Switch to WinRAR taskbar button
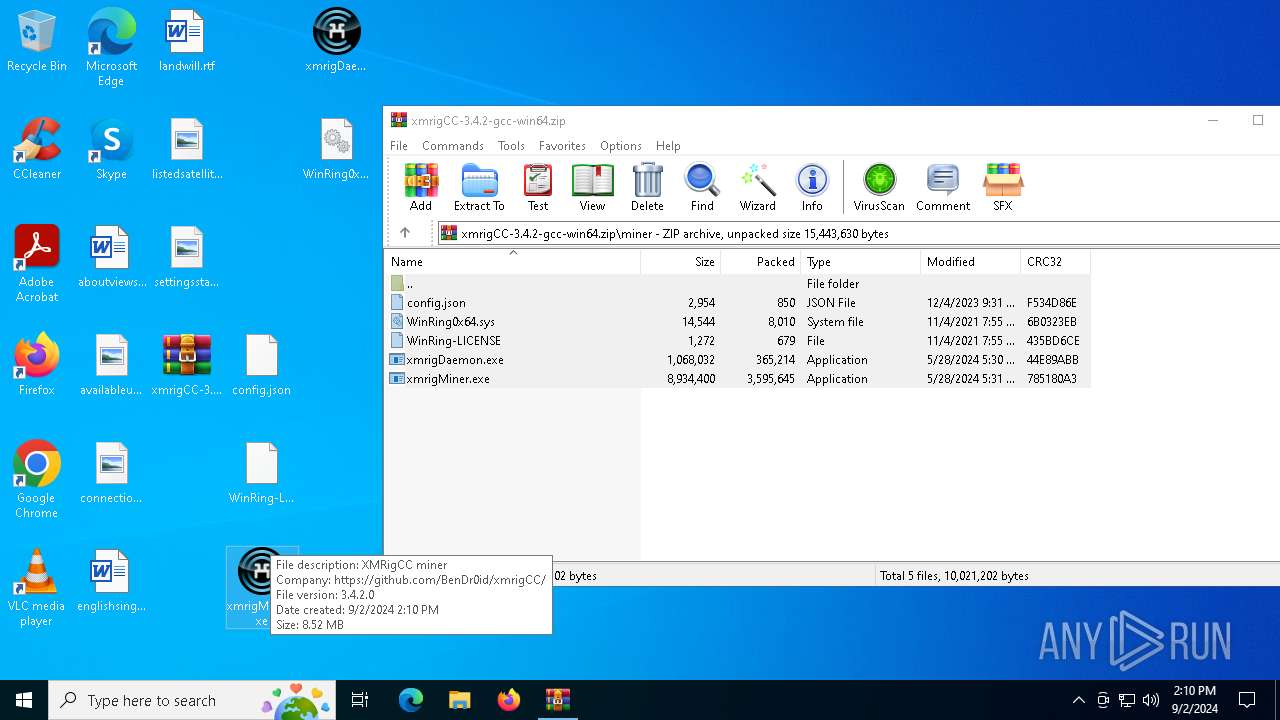Image resolution: width=1280 pixels, height=720 pixels. (x=557, y=700)
